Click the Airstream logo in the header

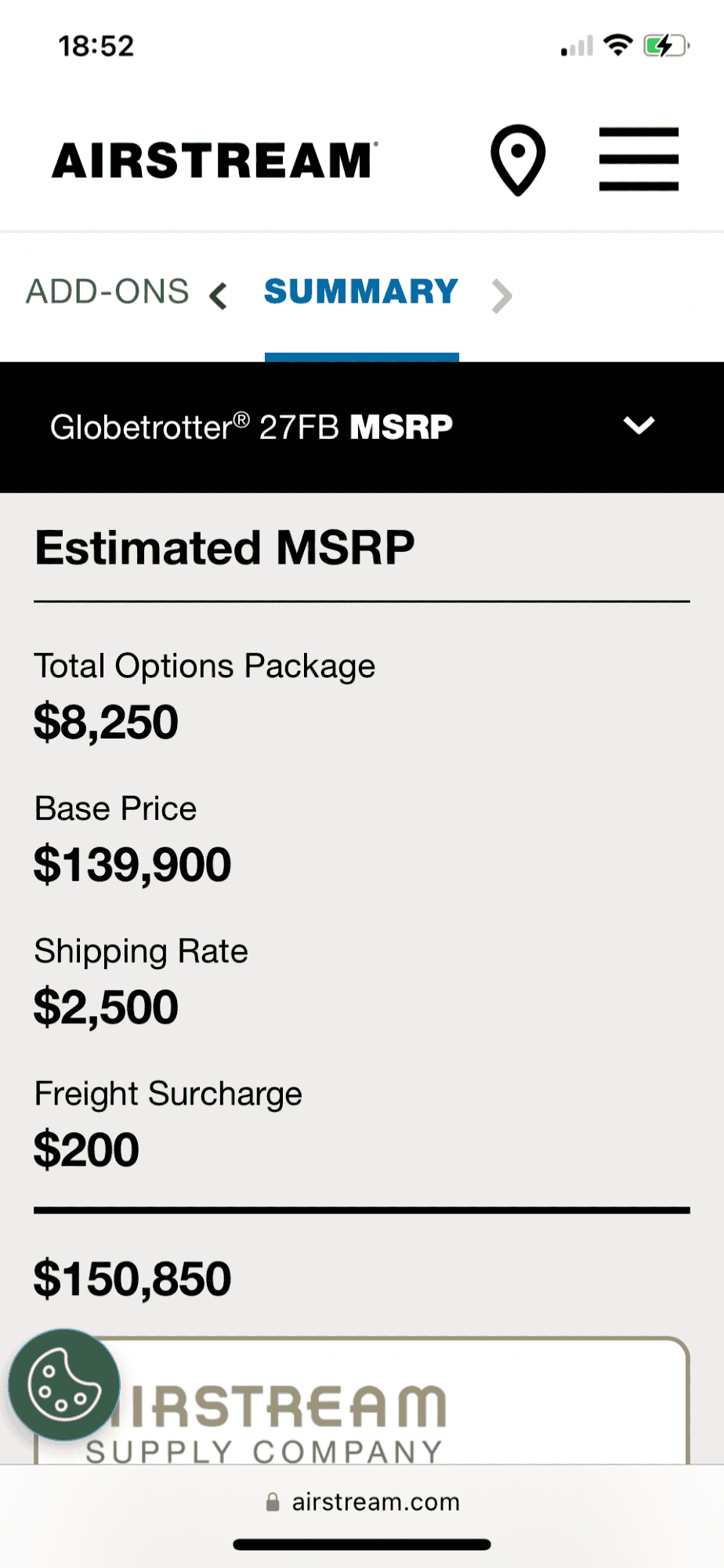[x=215, y=161]
